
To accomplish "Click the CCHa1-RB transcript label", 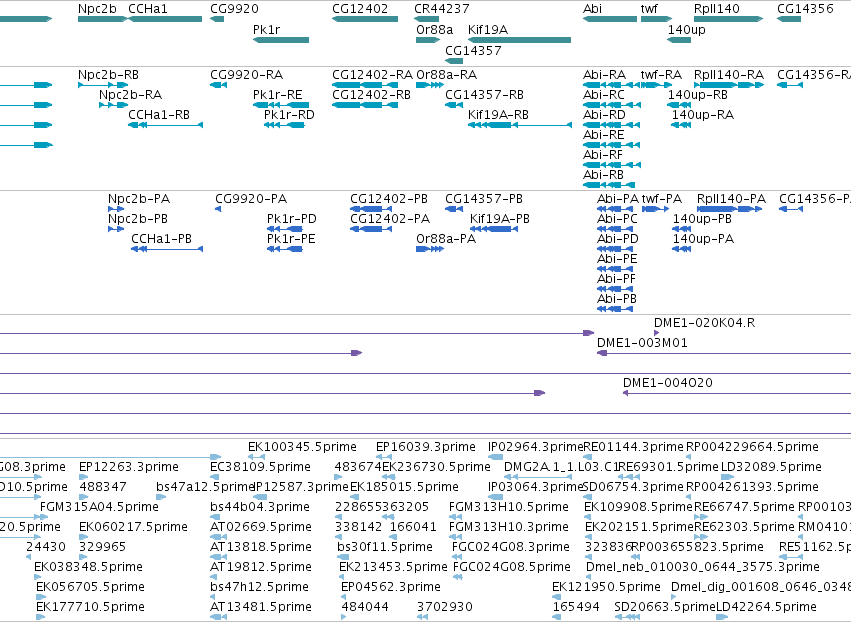I will (x=159, y=115).
